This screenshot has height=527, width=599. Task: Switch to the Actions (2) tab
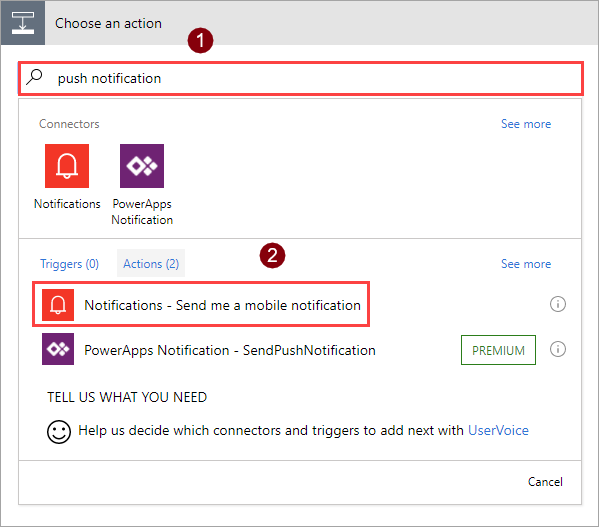[151, 264]
